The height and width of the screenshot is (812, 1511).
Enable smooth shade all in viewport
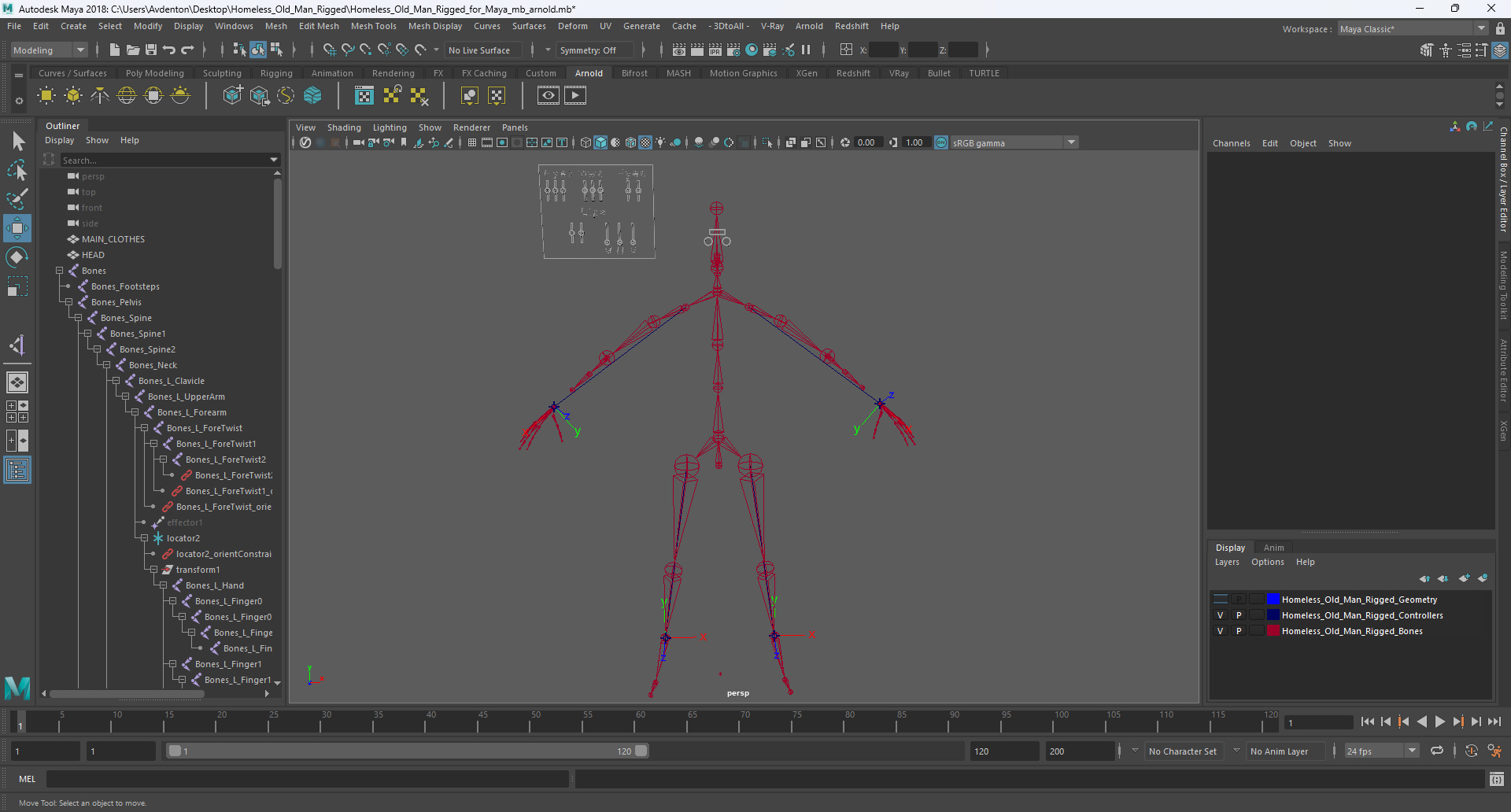pos(600,142)
